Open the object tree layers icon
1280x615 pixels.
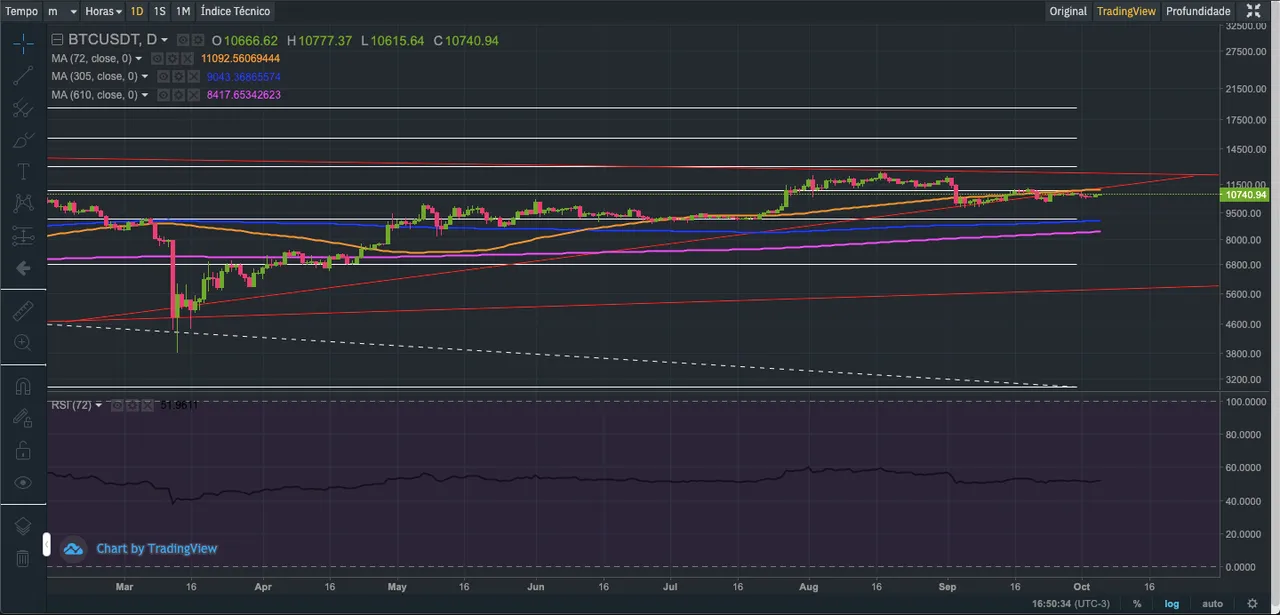[23, 526]
